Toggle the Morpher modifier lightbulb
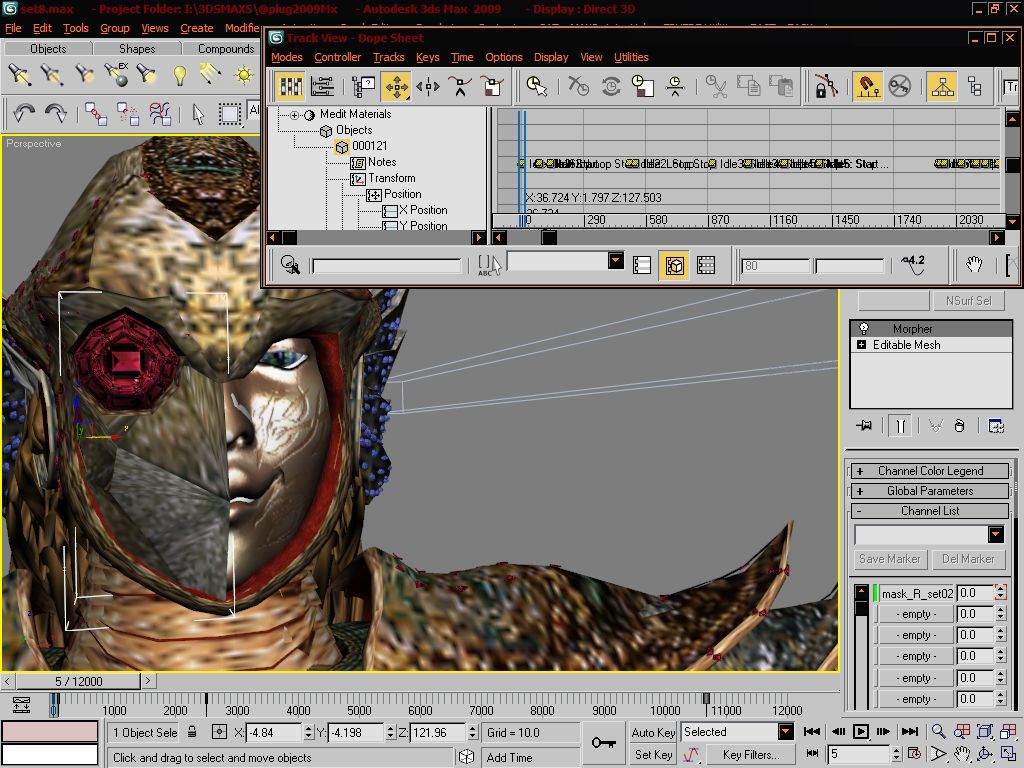Viewport: 1024px width, 768px height. pos(863,328)
